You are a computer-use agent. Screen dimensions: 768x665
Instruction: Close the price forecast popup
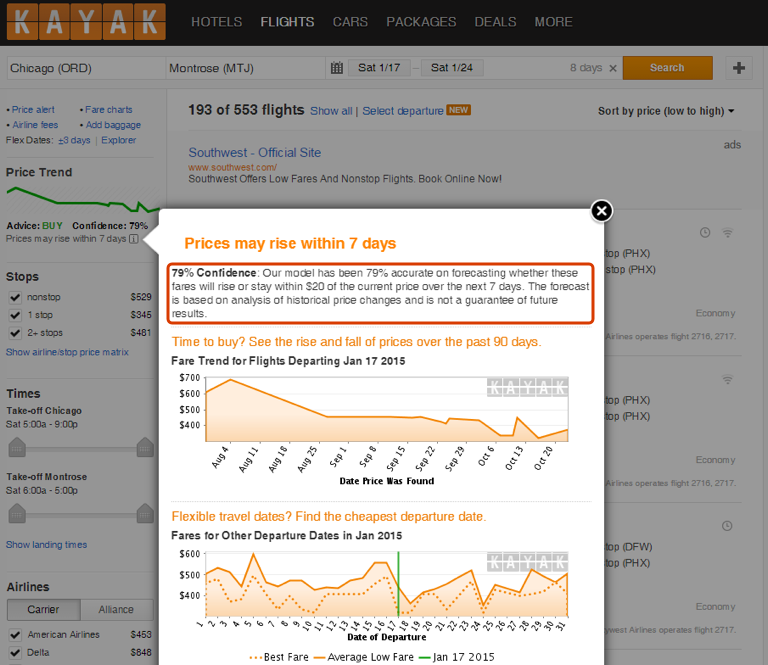point(600,210)
